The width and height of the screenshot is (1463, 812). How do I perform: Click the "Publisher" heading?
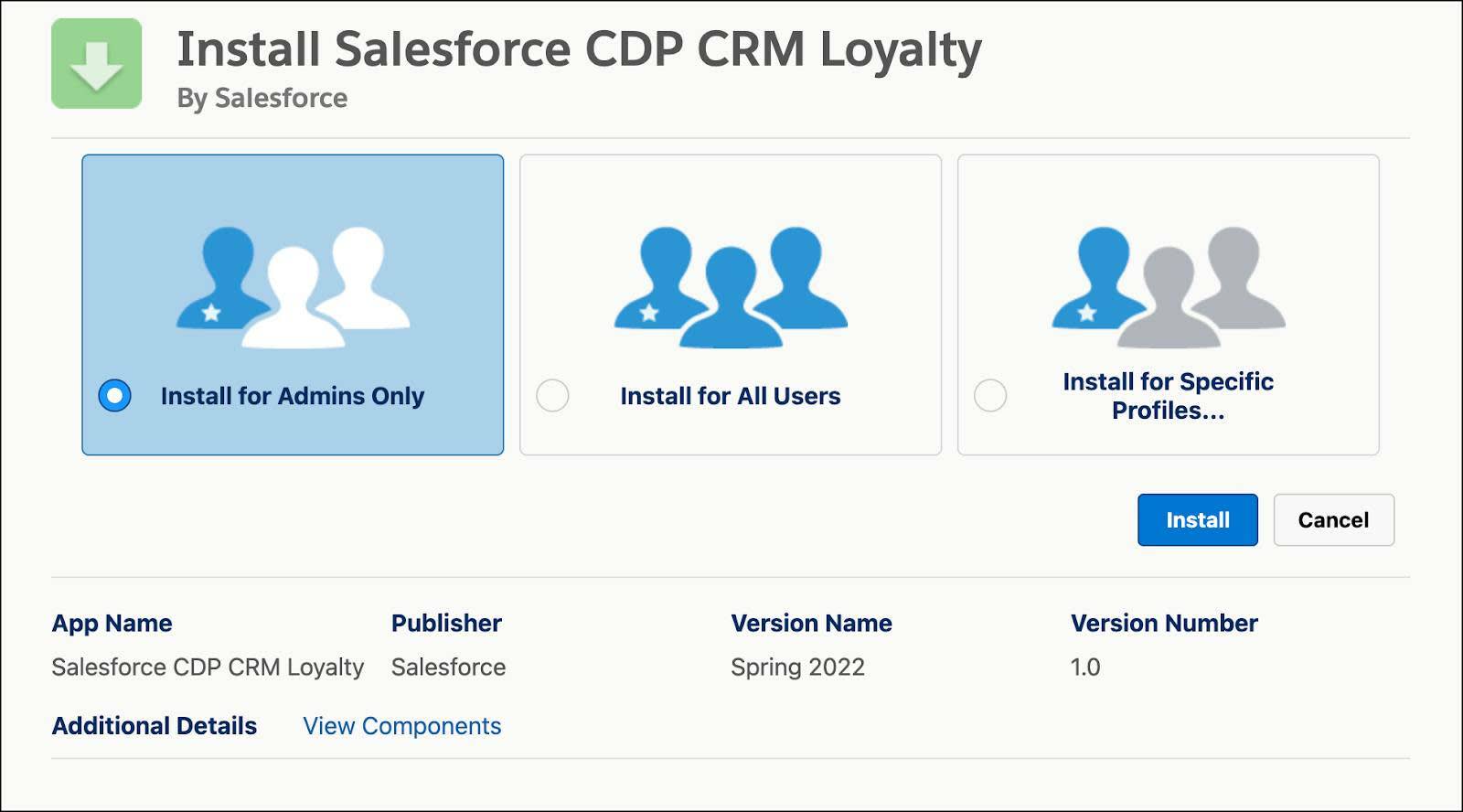click(446, 623)
